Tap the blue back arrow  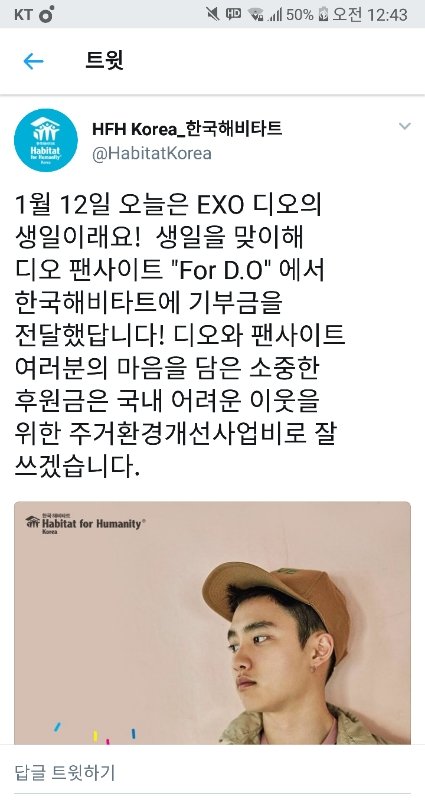[x=34, y=61]
